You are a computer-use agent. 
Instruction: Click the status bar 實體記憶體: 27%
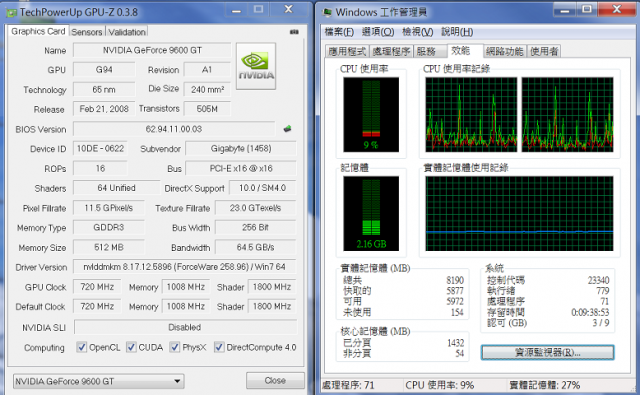pyautogui.click(x=545, y=385)
